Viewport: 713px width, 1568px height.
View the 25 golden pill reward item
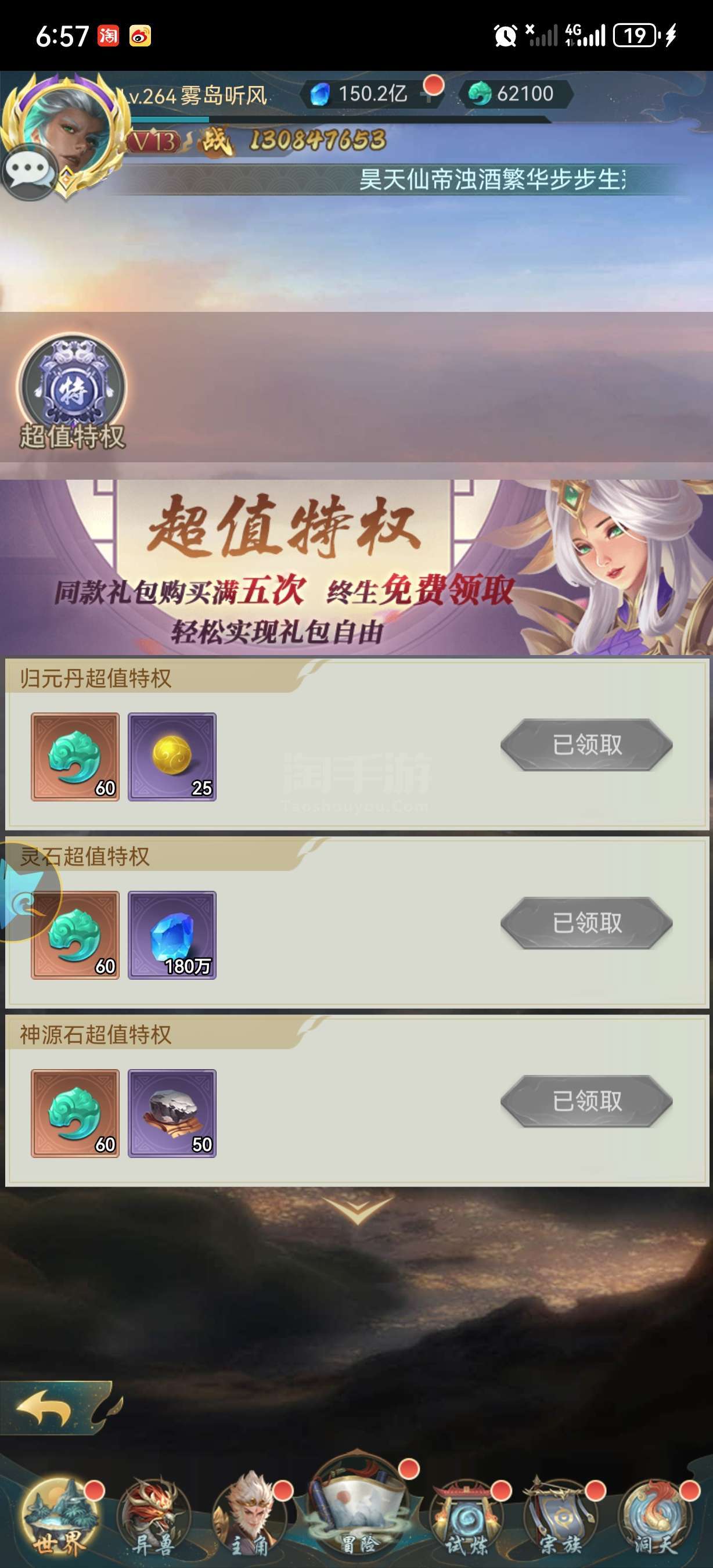point(172,757)
